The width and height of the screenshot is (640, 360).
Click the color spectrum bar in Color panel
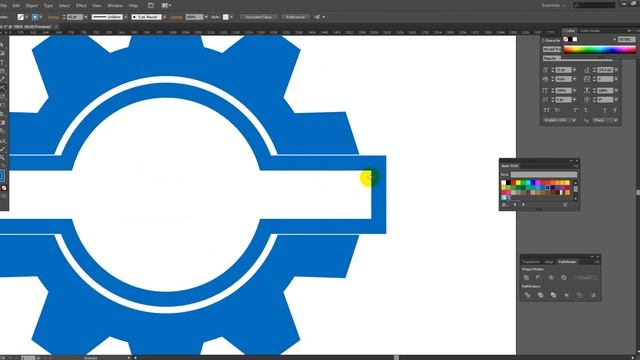pos(600,50)
